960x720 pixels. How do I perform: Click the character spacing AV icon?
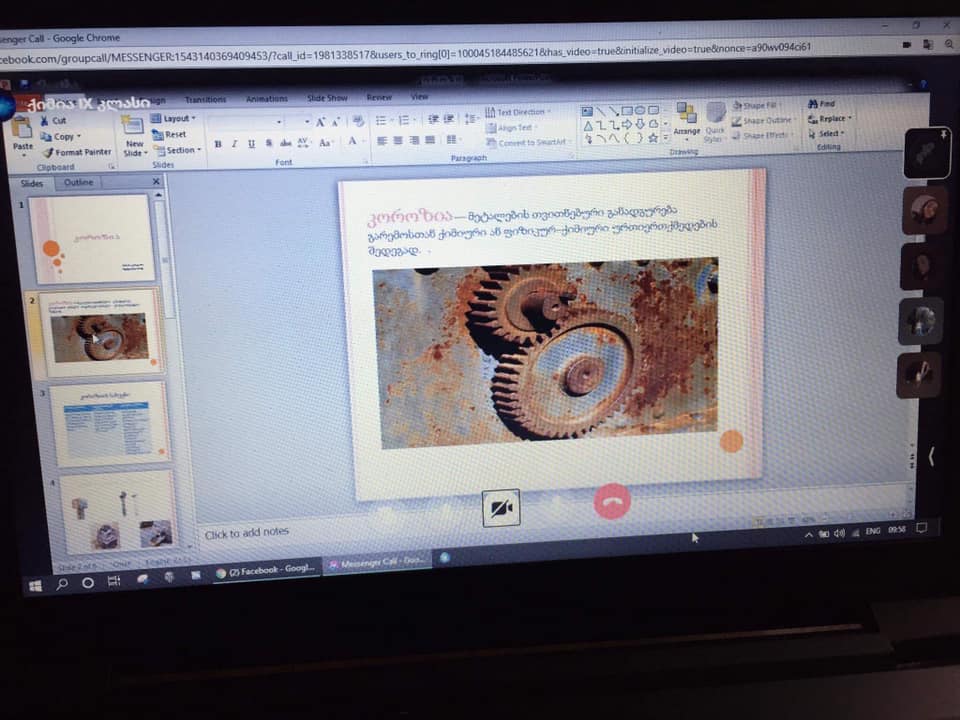click(x=302, y=143)
